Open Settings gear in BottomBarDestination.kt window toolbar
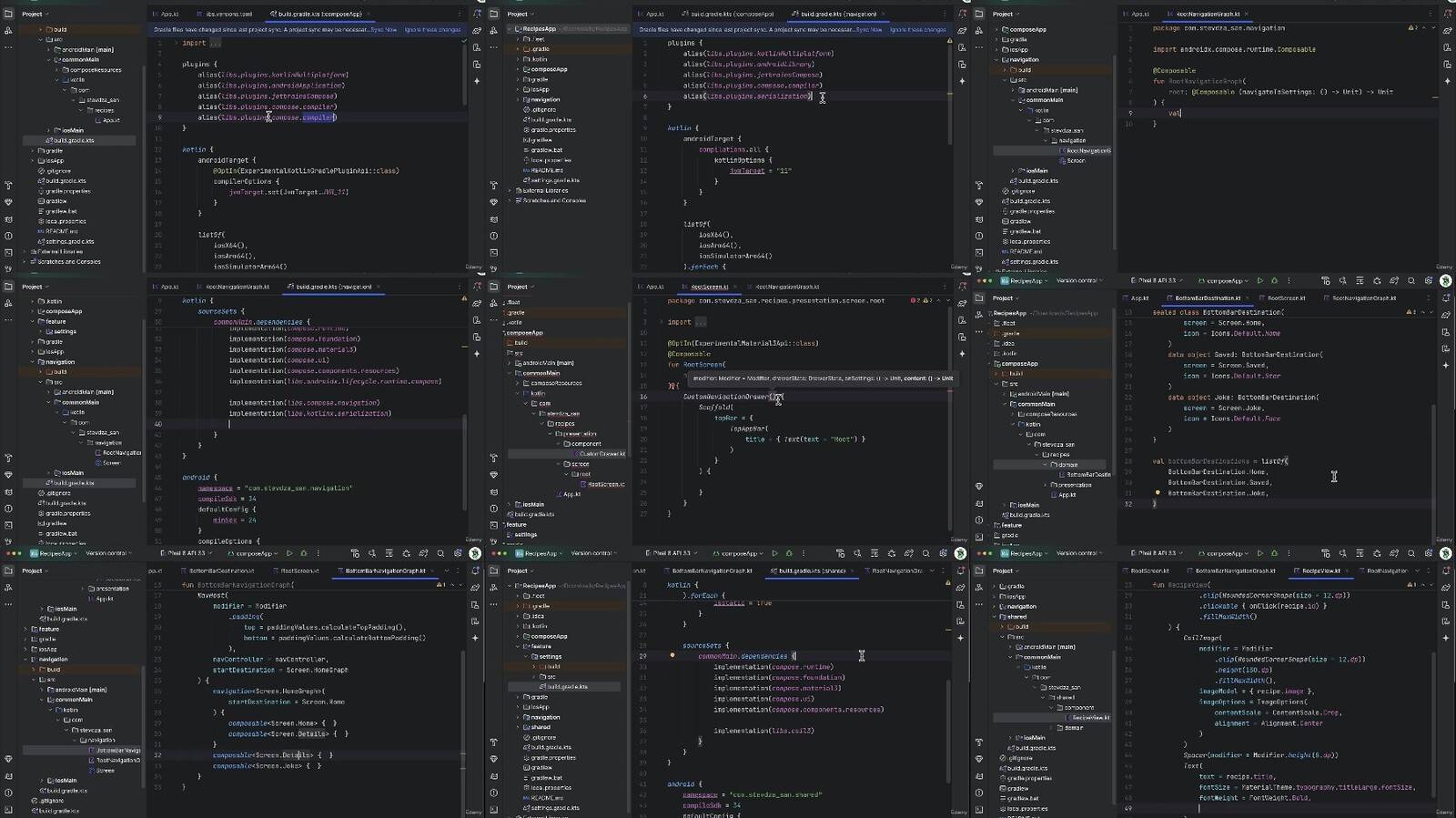 (1429, 280)
